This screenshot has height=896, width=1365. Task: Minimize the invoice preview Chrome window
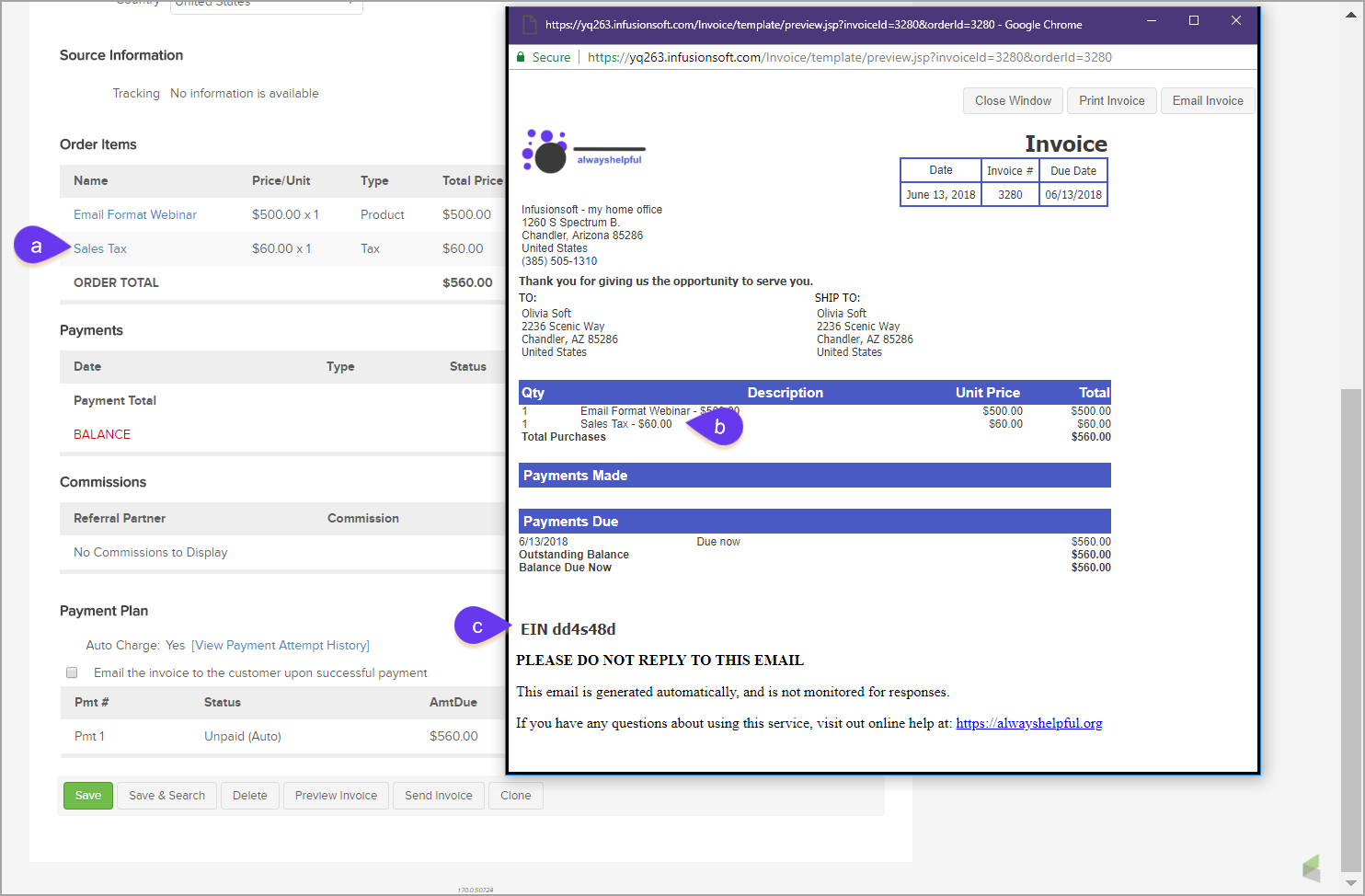pos(1152,21)
